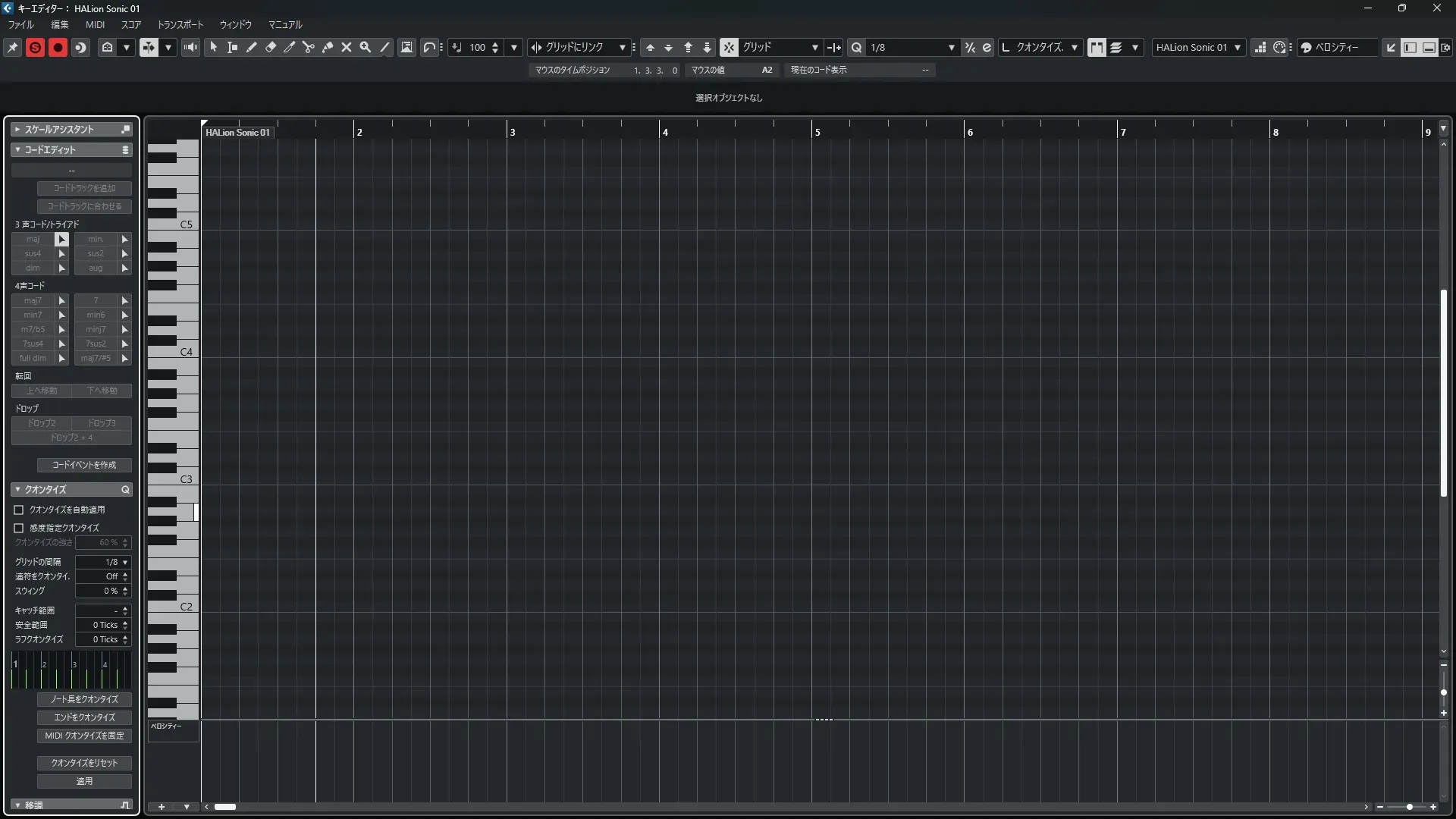Select the Erase tool
This screenshot has width=1456, height=819.
[x=271, y=47]
